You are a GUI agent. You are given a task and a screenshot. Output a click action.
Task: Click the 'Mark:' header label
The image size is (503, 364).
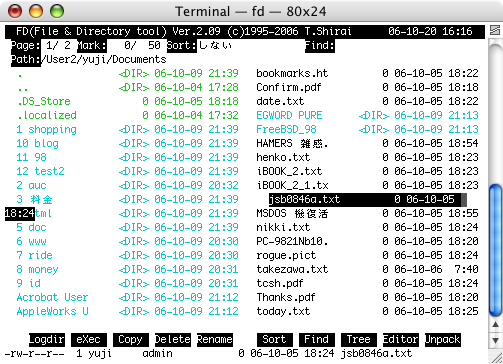[x=92, y=45]
